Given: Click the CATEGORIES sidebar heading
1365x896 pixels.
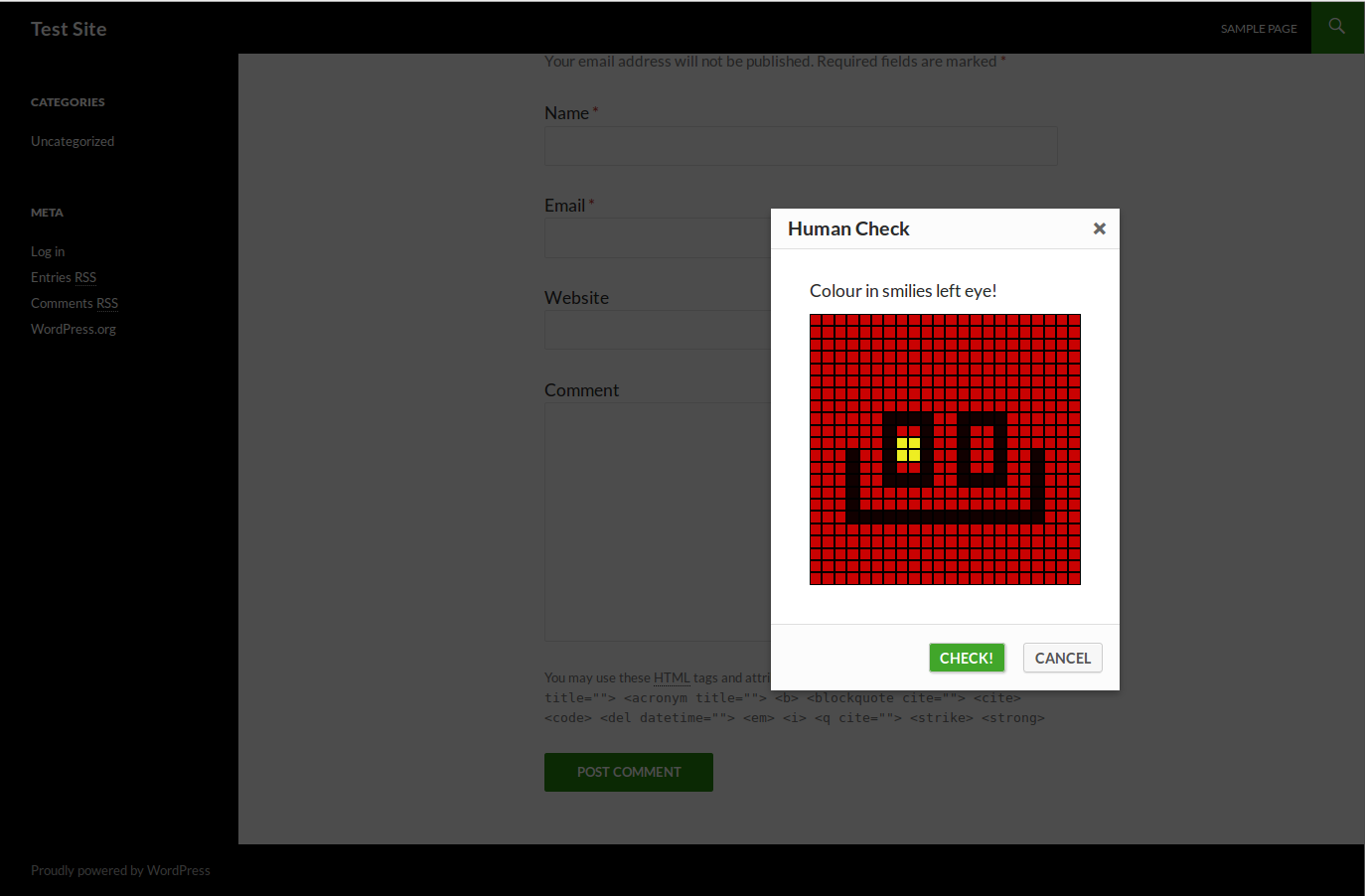Looking at the screenshot, I should click(68, 102).
